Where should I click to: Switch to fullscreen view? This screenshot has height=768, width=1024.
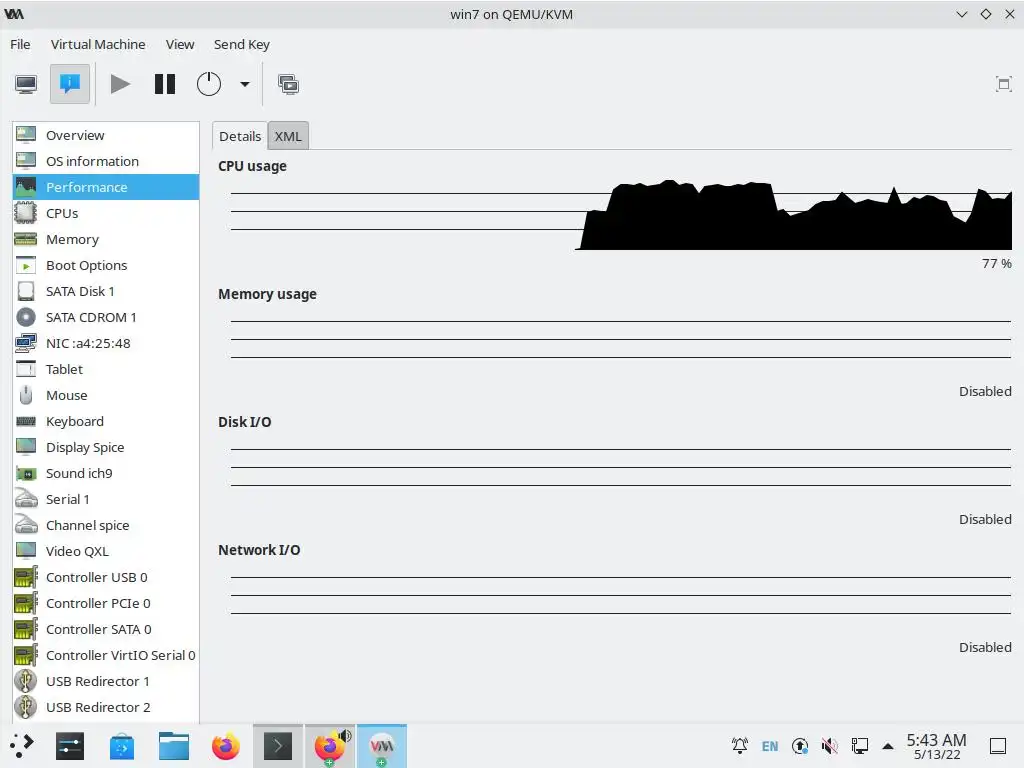click(1004, 84)
